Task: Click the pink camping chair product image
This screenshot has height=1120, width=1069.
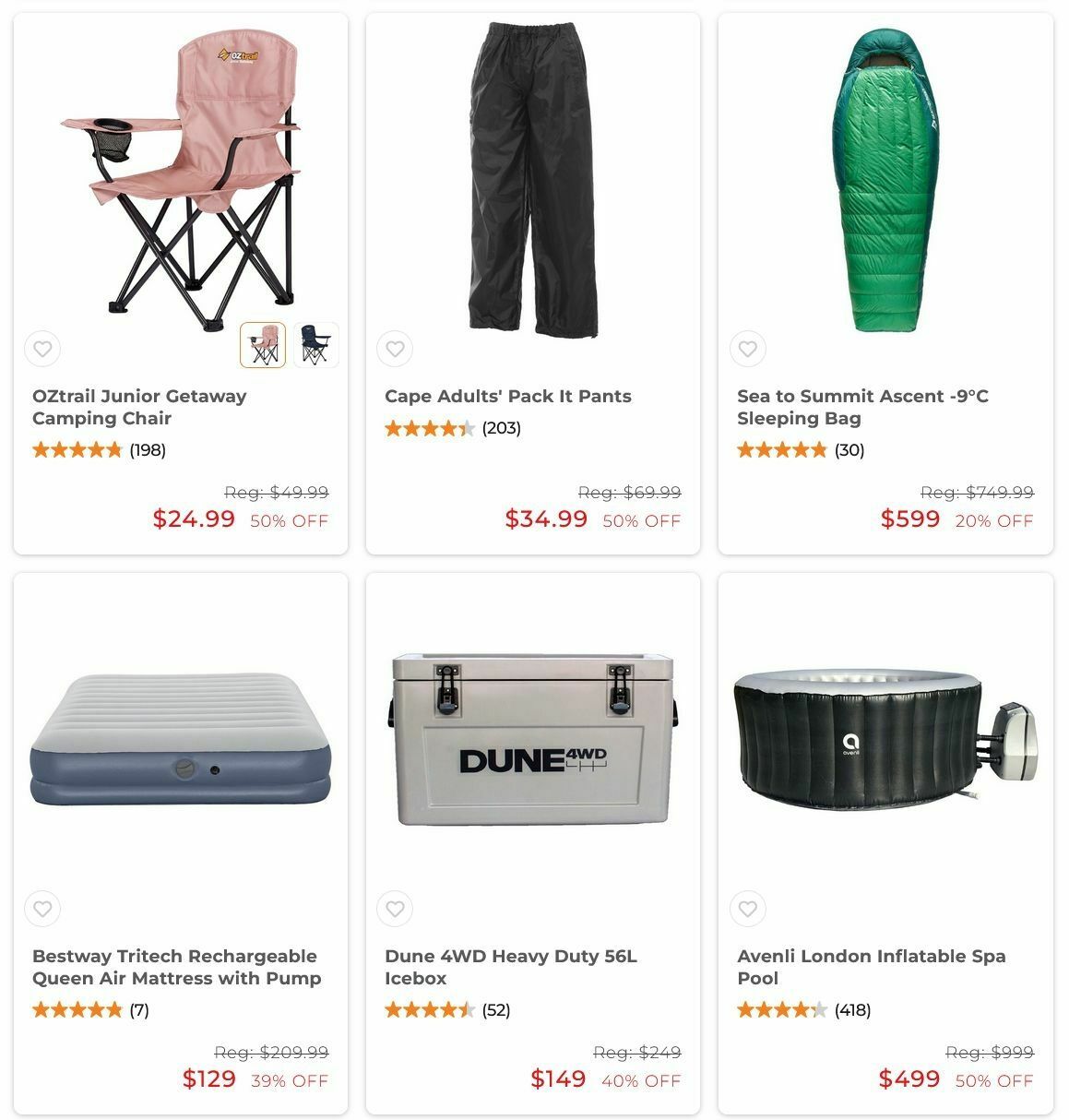Action: tap(182, 180)
